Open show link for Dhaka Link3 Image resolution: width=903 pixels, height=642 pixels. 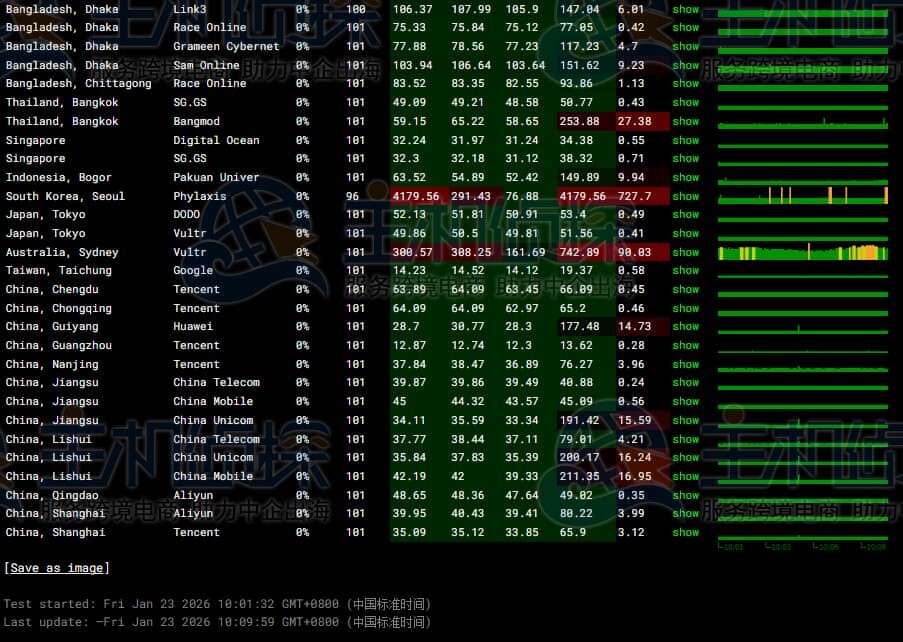click(685, 9)
